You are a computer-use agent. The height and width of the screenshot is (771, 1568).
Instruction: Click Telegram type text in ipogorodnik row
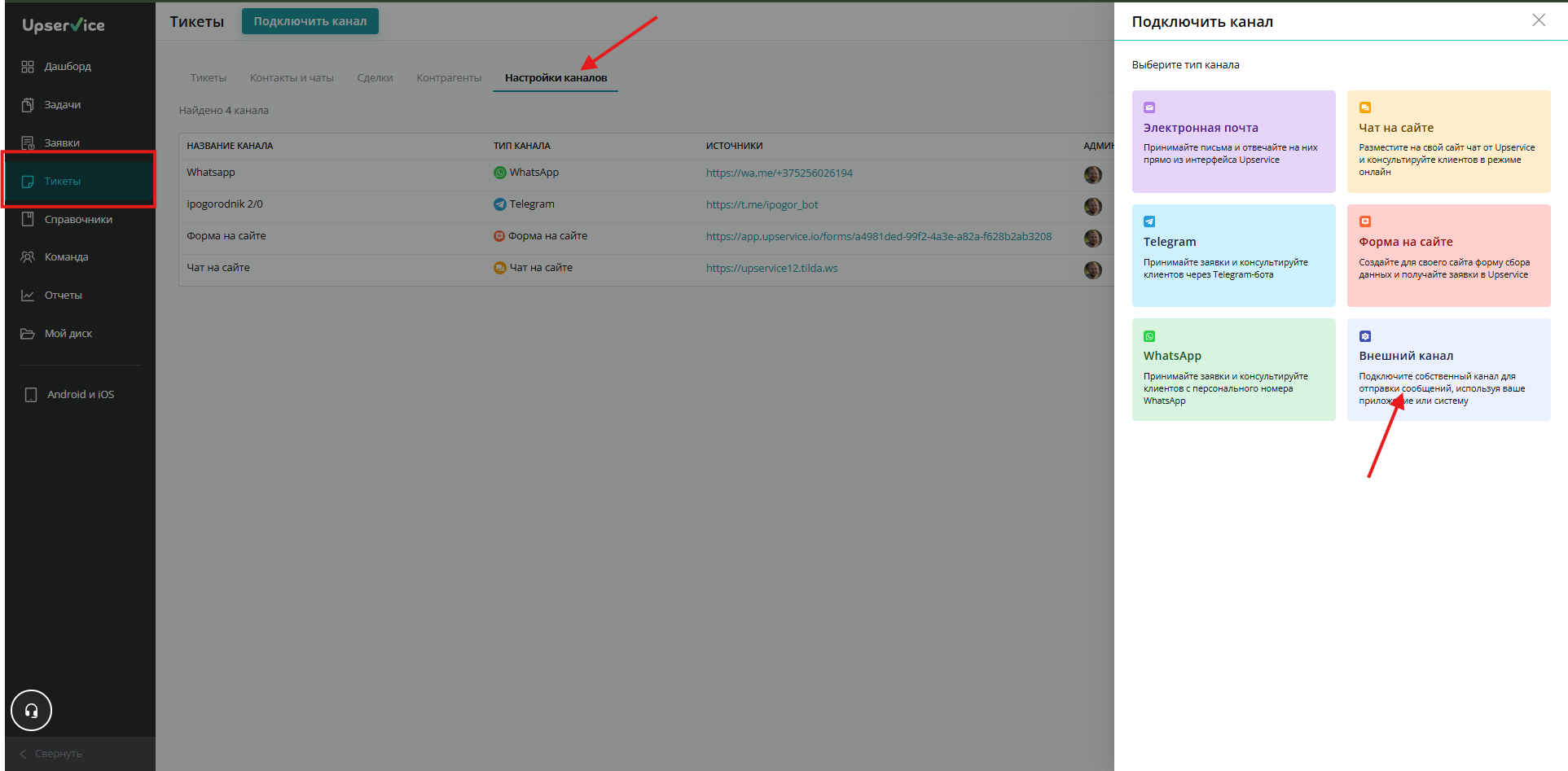pyautogui.click(x=532, y=204)
